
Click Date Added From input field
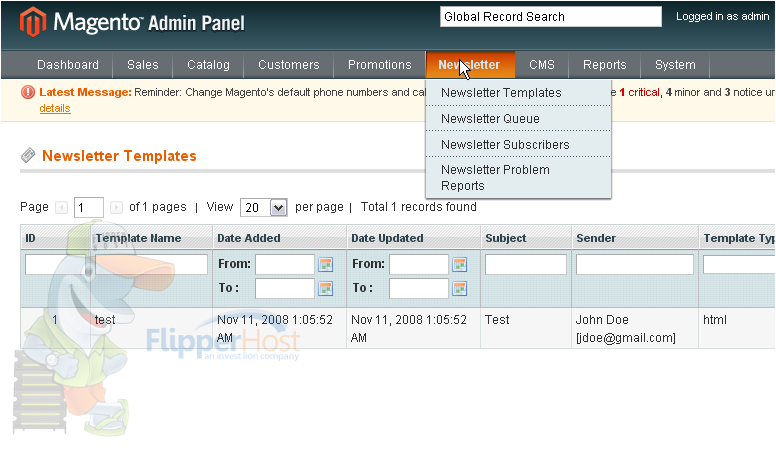285,264
